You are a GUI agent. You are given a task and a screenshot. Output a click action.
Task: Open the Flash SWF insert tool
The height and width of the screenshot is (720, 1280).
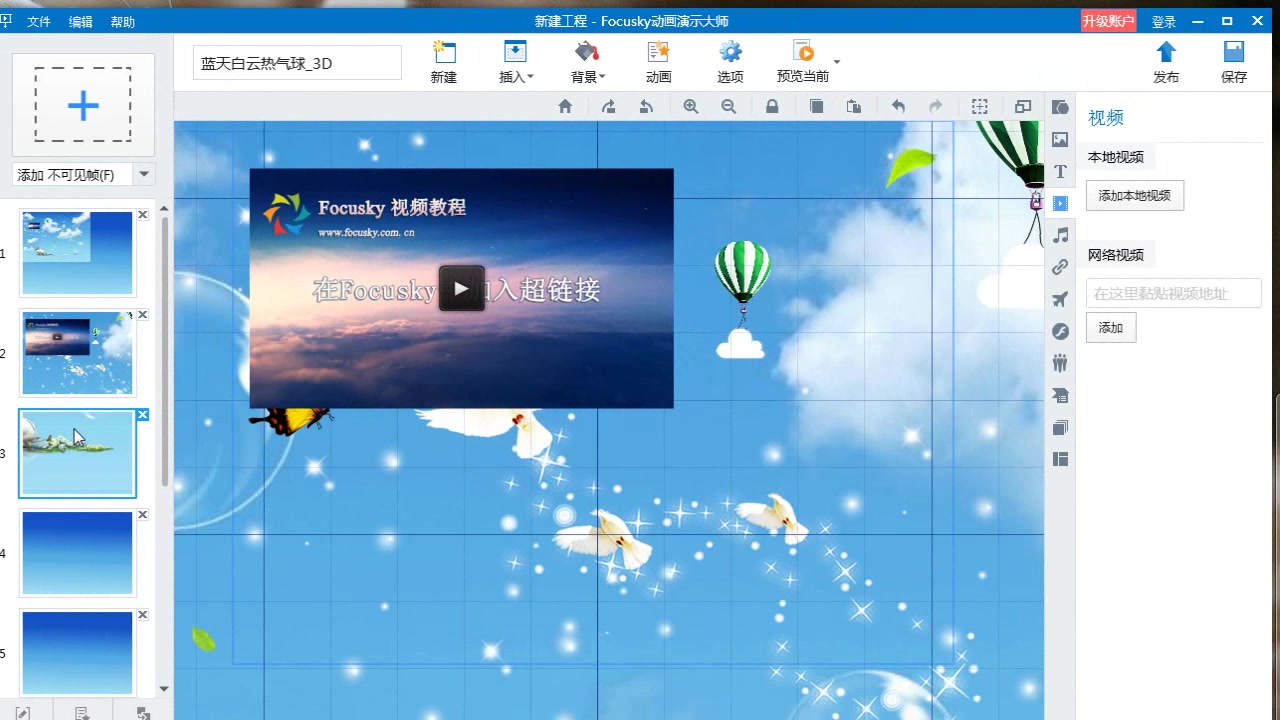pyautogui.click(x=1061, y=331)
